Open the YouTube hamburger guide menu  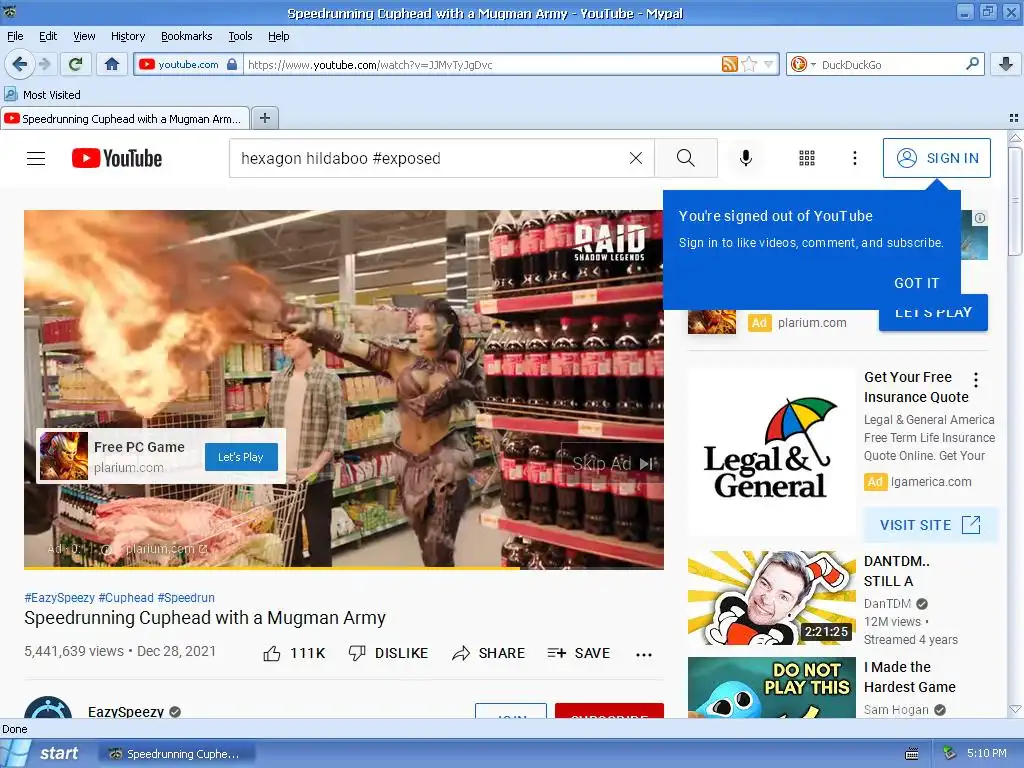point(36,158)
